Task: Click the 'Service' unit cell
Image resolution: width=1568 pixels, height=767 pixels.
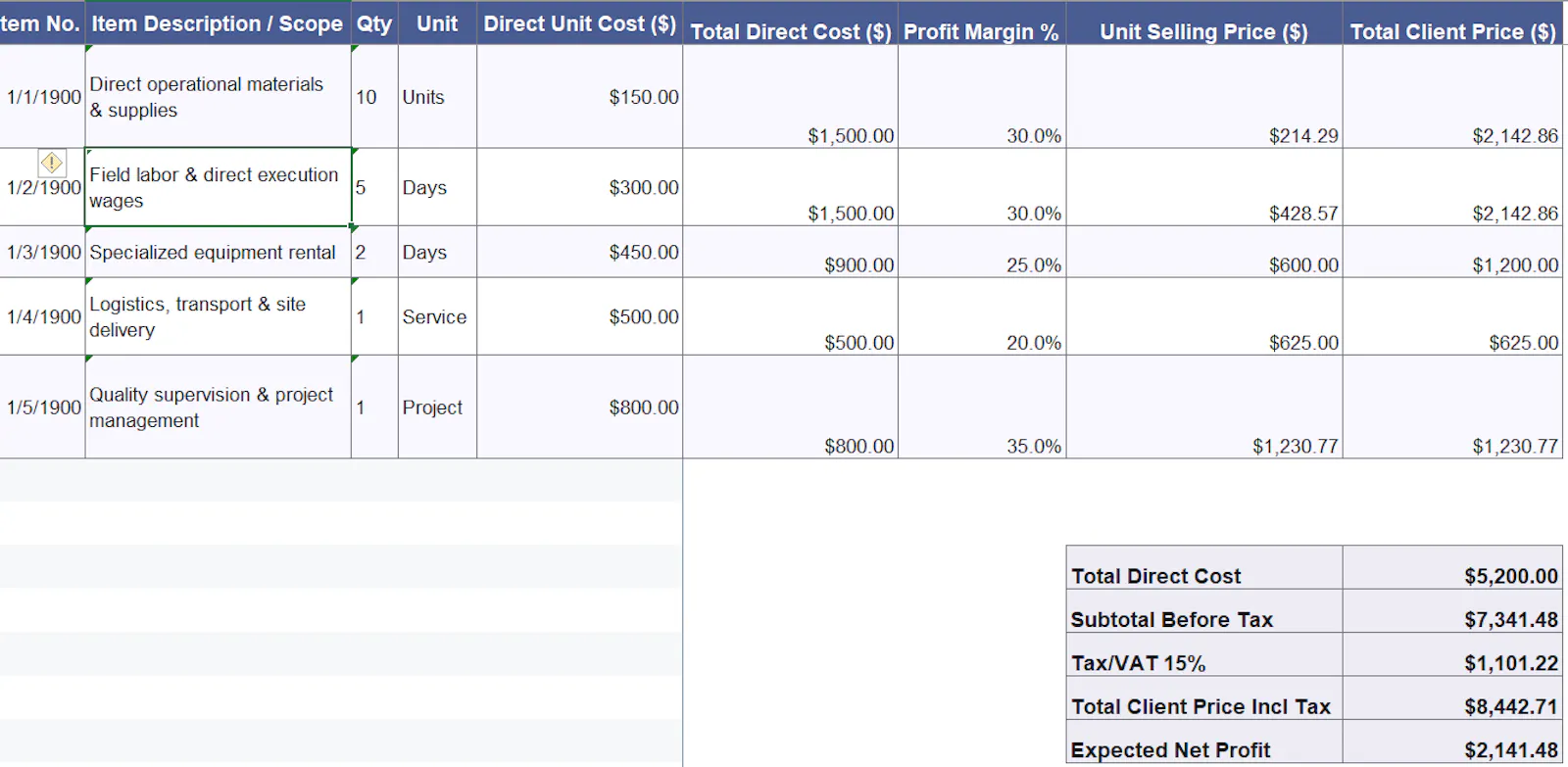Action: [437, 316]
